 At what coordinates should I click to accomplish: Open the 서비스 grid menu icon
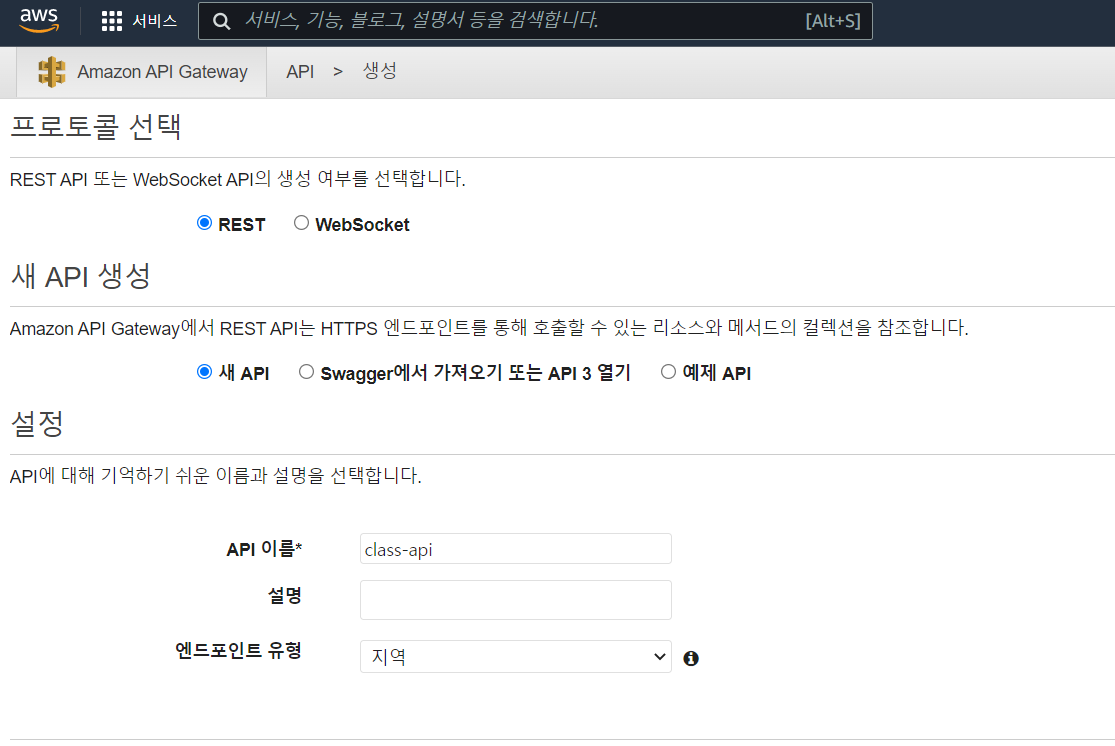point(112,21)
